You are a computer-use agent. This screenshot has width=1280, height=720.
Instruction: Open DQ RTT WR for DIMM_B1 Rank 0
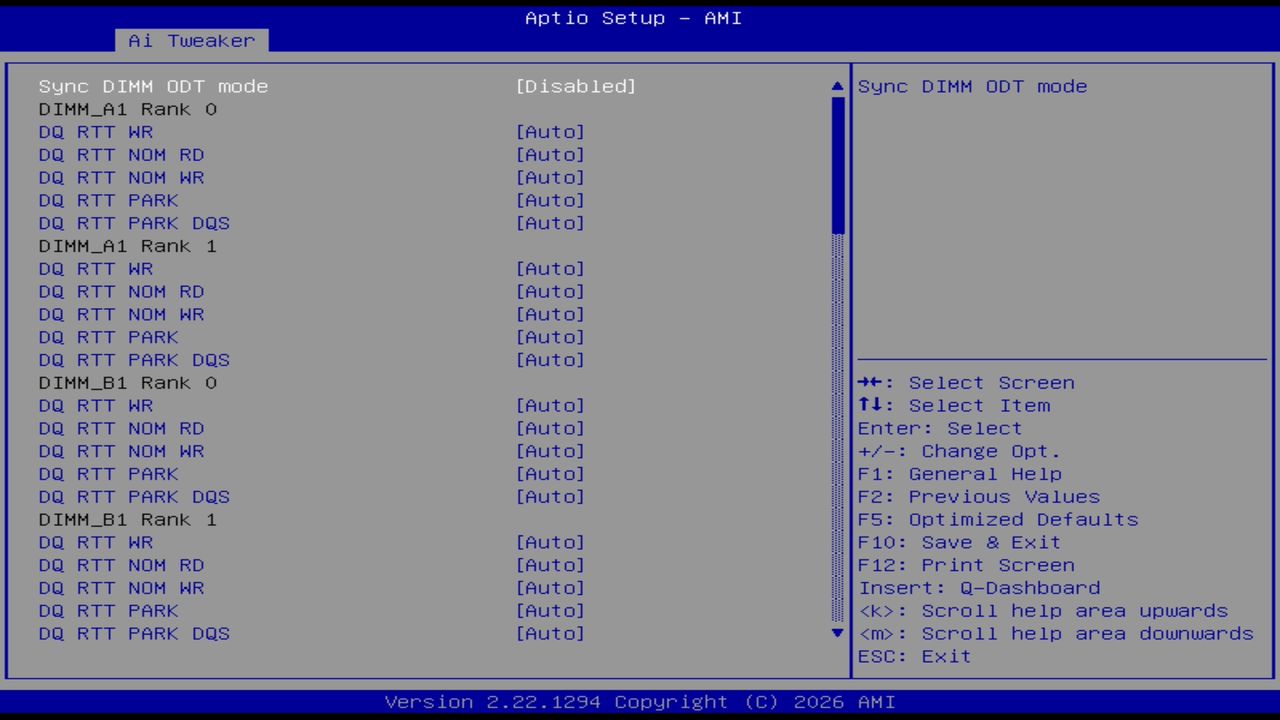coord(96,405)
